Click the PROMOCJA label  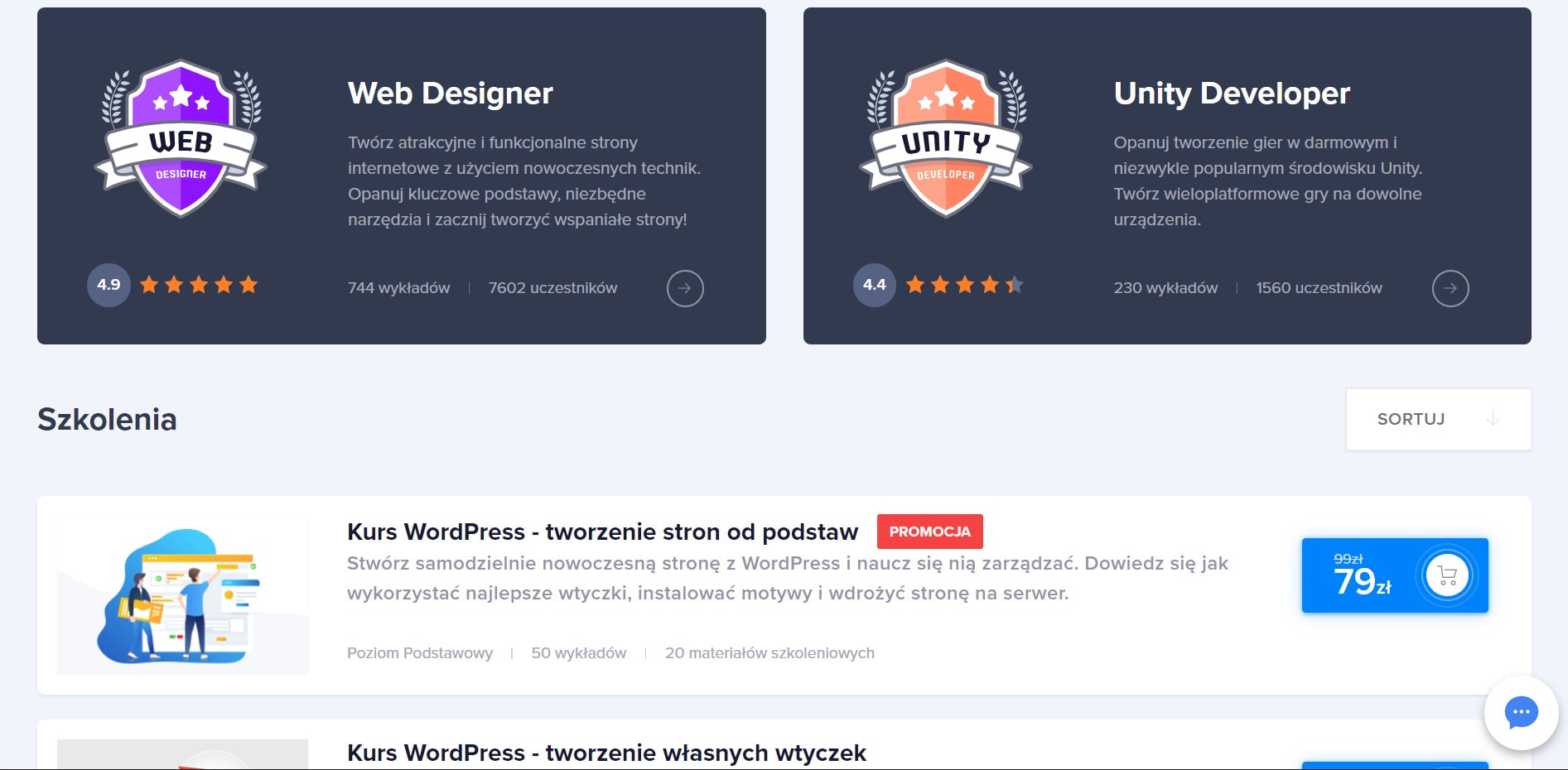point(929,532)
